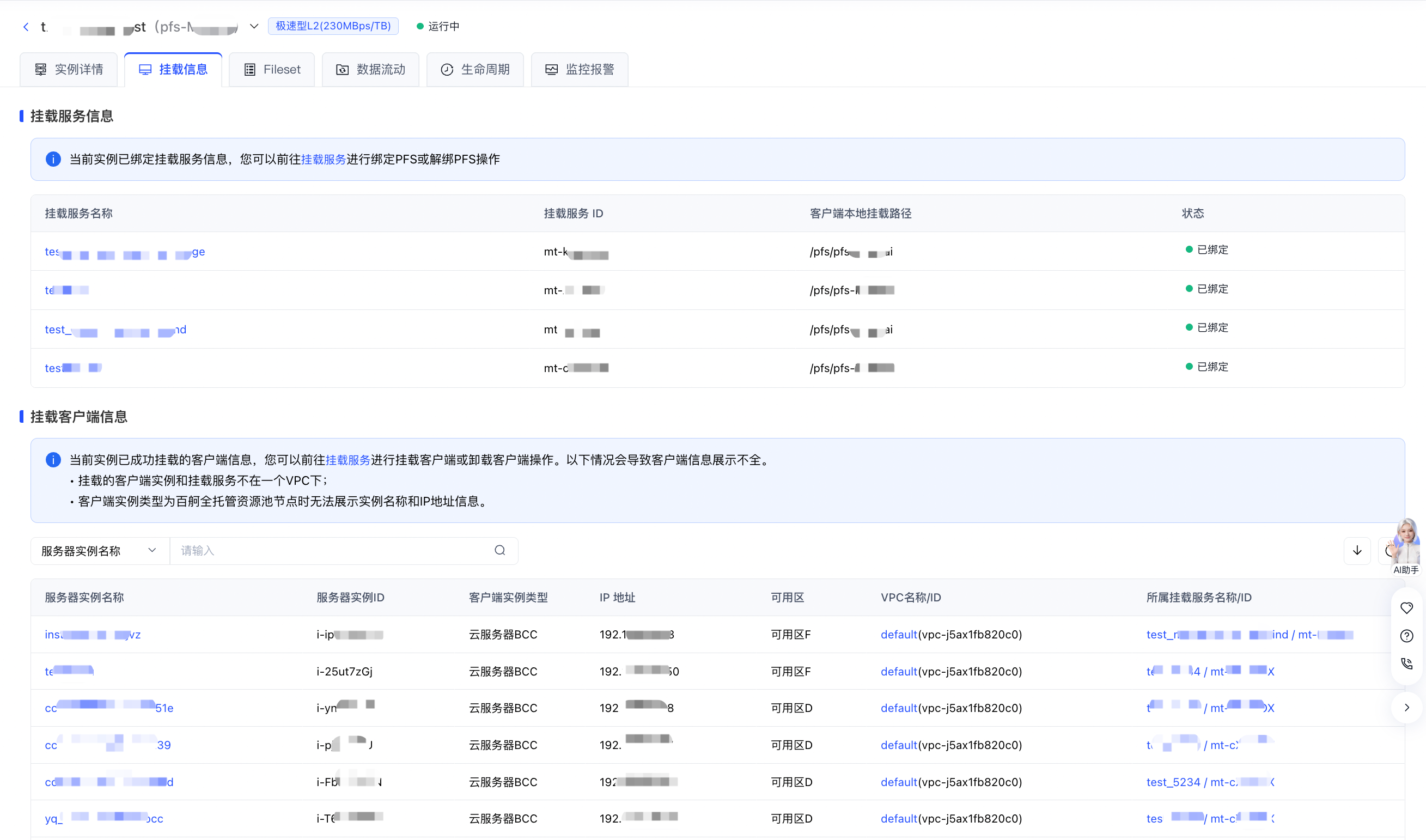Click the 可用区 column header
1426x840 pixels.
788,598
